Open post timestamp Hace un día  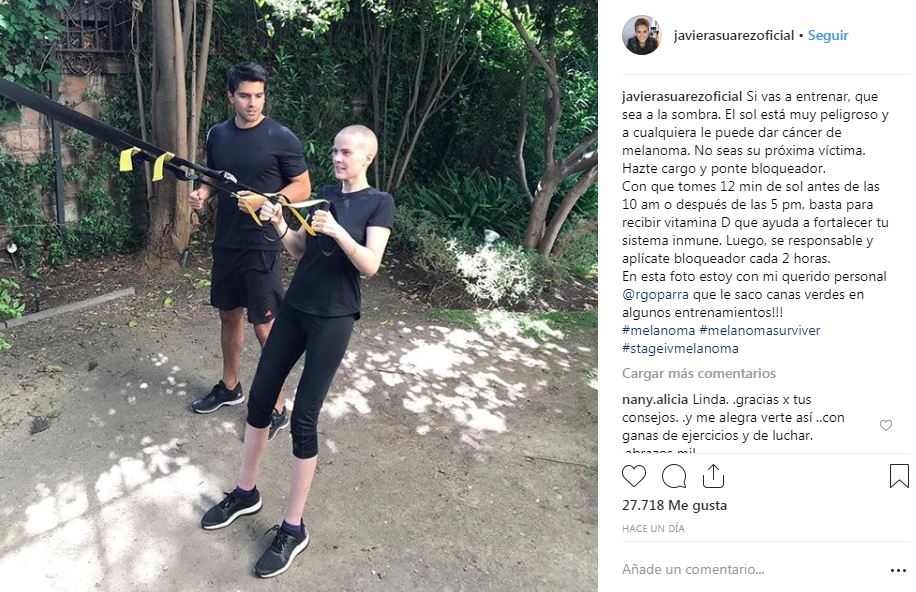(x=653, y=528)
